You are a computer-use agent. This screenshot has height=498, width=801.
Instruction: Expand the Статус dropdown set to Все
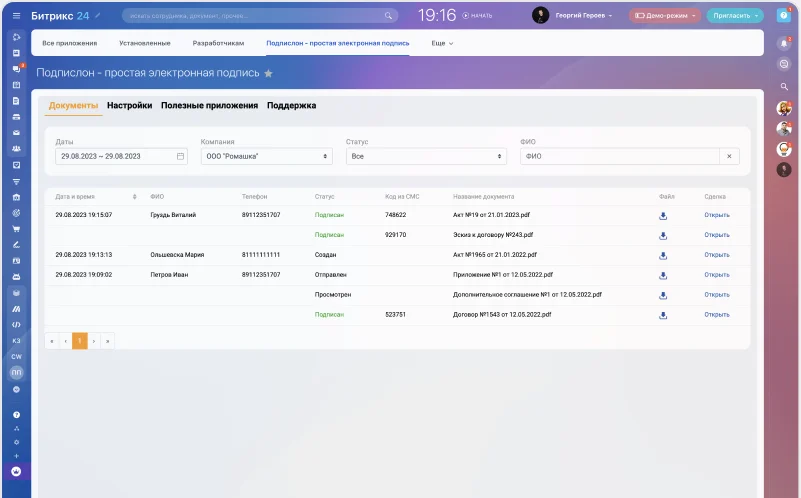click(x=426, y=156)
